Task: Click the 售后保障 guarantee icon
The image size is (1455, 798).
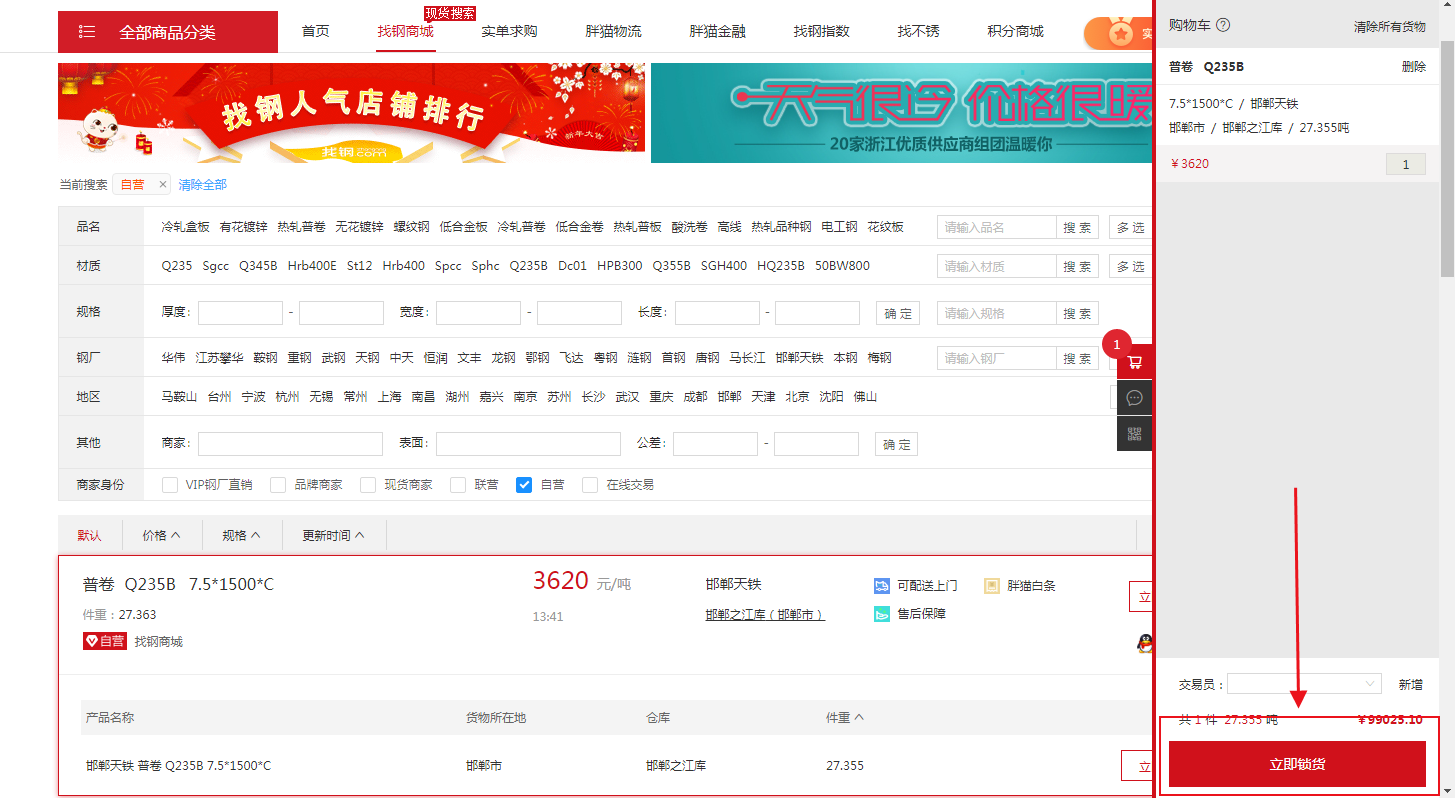Action: [882, 614]
